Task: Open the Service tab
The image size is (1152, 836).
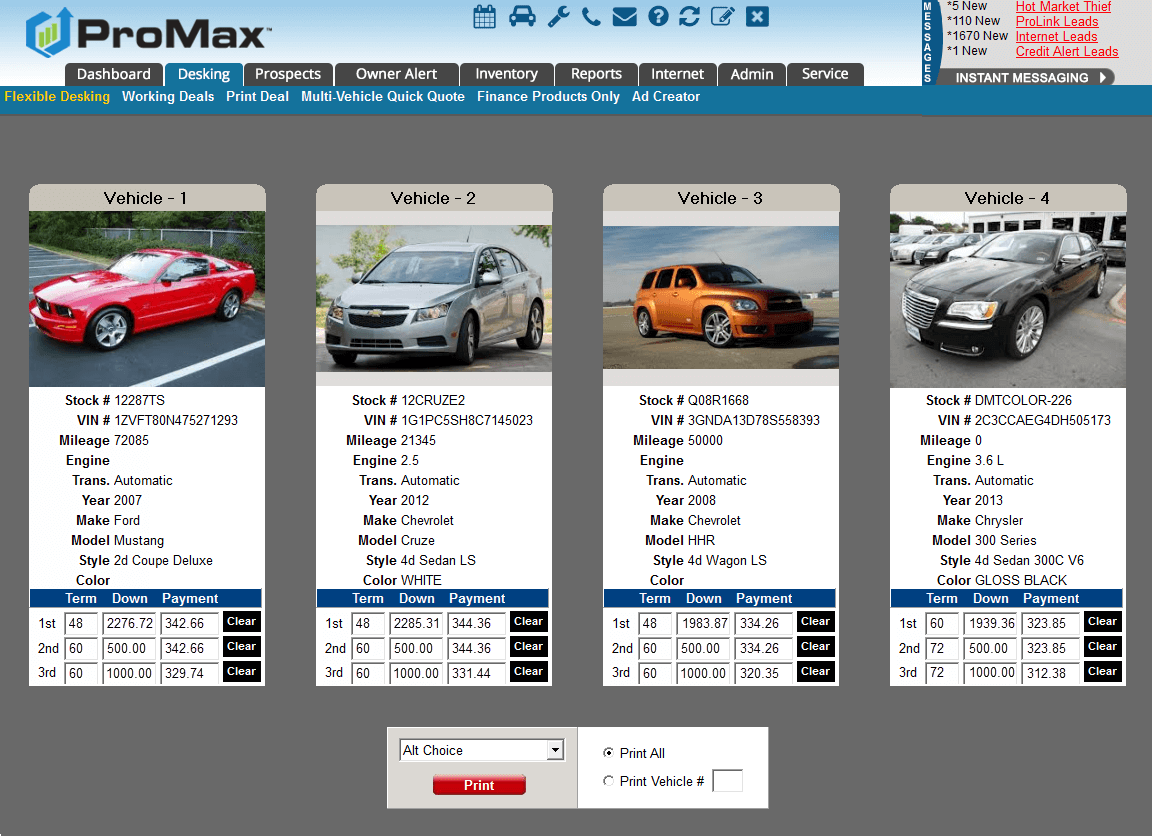Action: tap(825, 74)
